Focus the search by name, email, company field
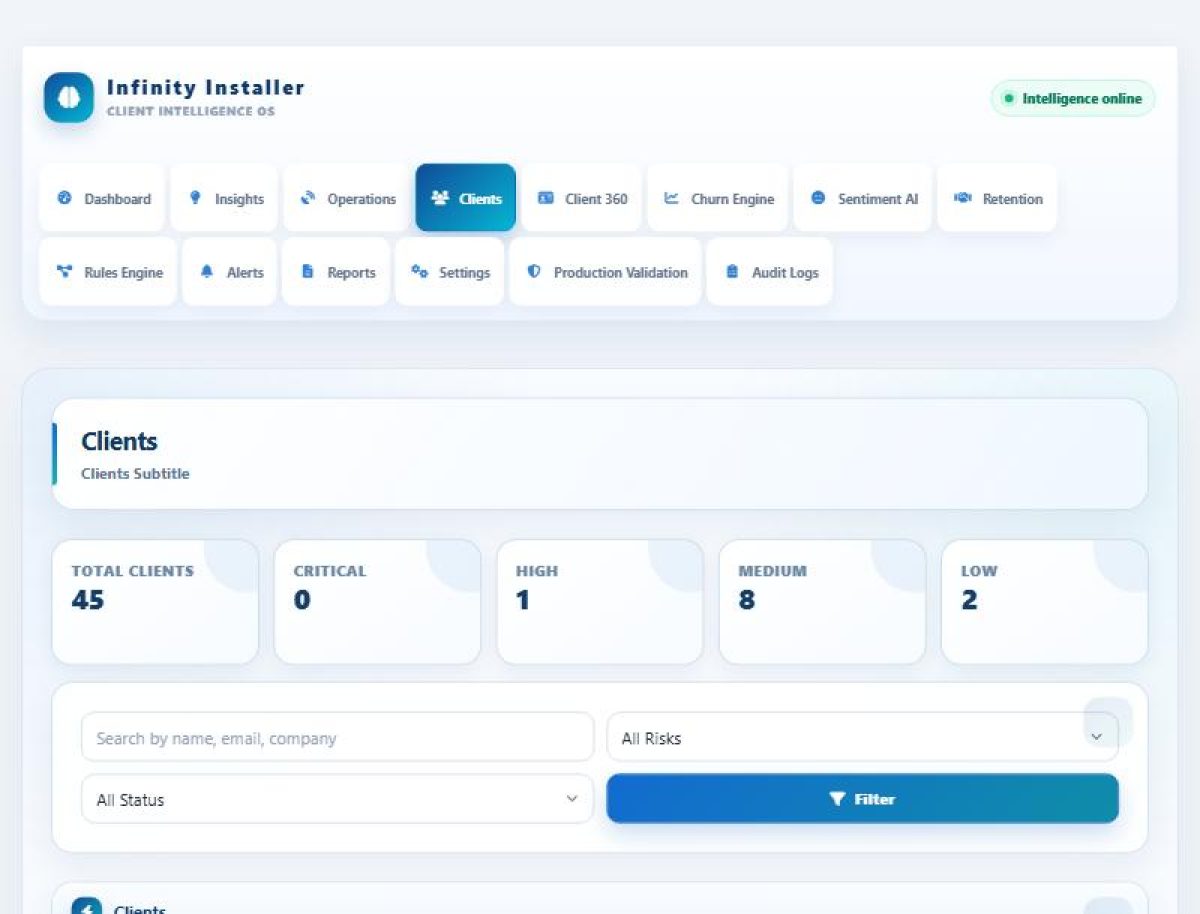 coord(337,737)
